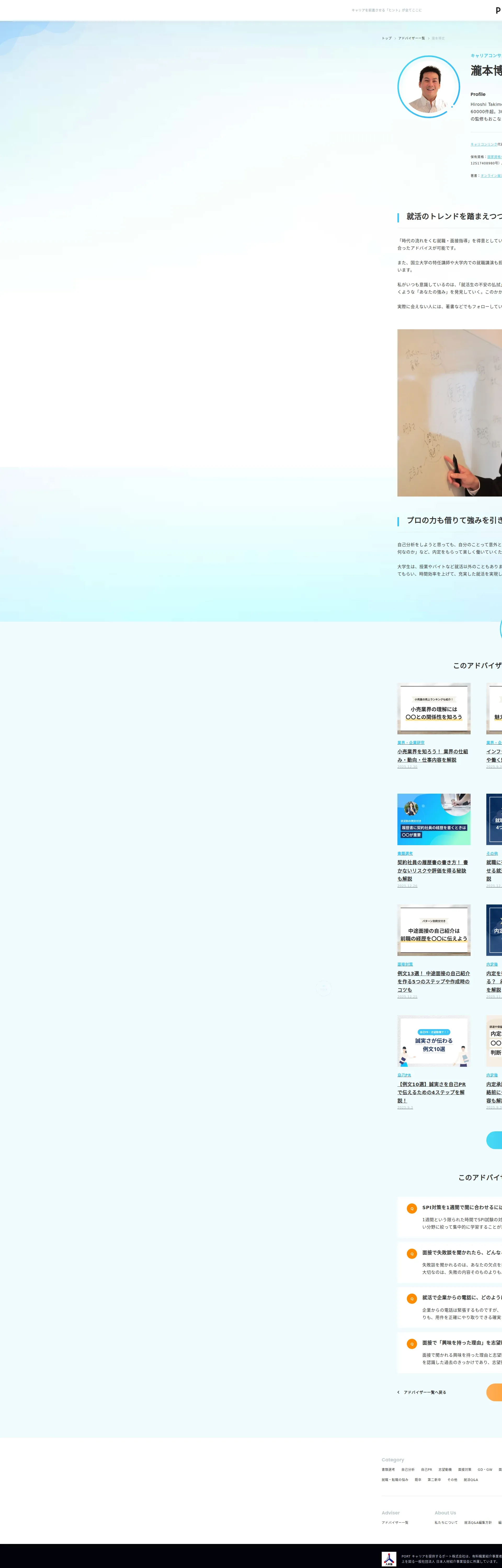
Task: Open 書類選考 in the footer Category list
Action: pos(388,1469)
